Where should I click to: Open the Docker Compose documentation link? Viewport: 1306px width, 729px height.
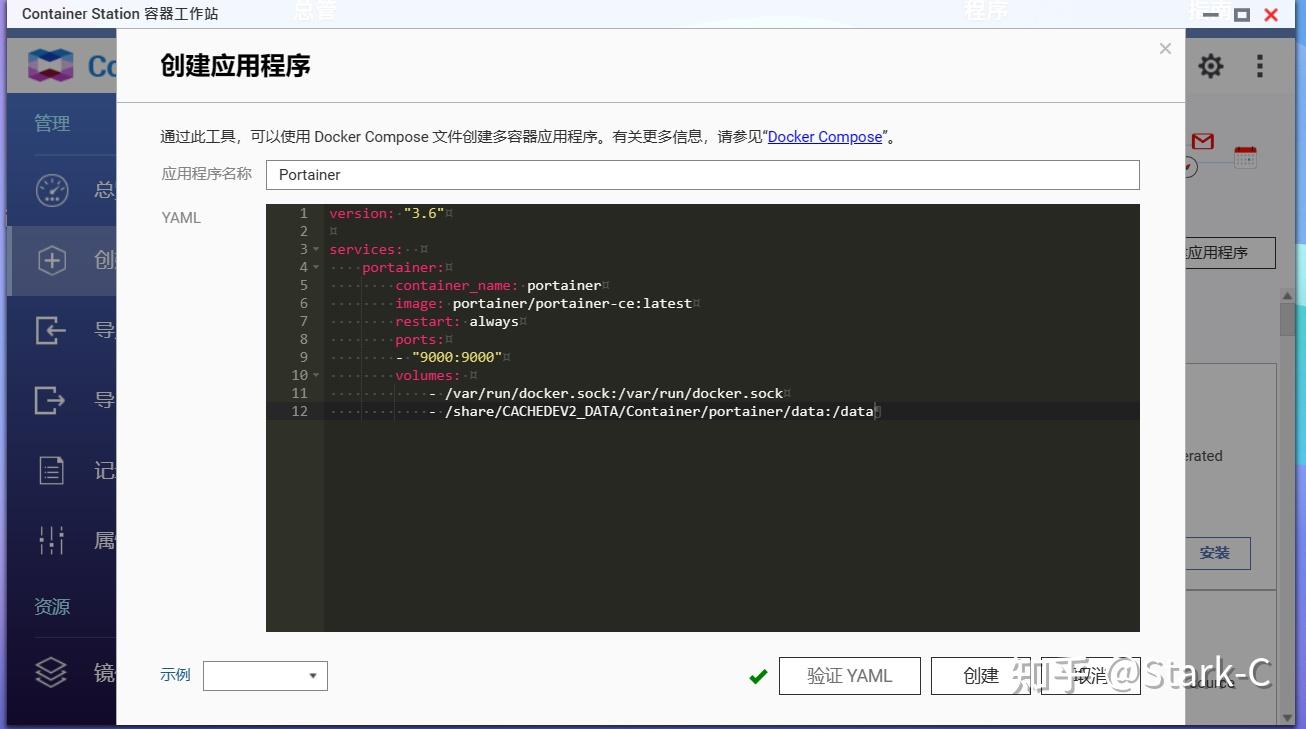(825, 136)
